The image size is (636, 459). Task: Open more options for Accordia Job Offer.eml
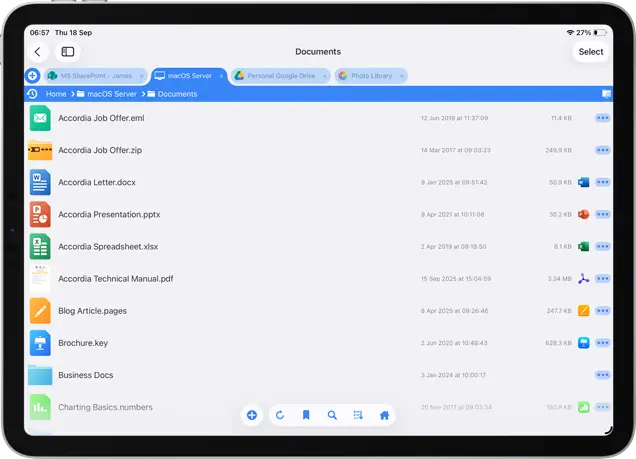(x=602, y=118)
